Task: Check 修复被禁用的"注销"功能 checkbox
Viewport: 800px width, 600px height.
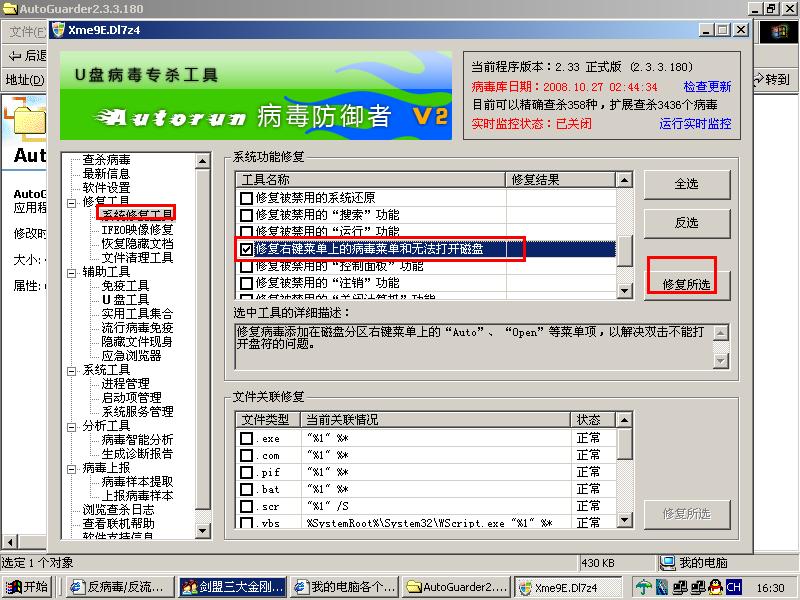Action: (246, 283)
